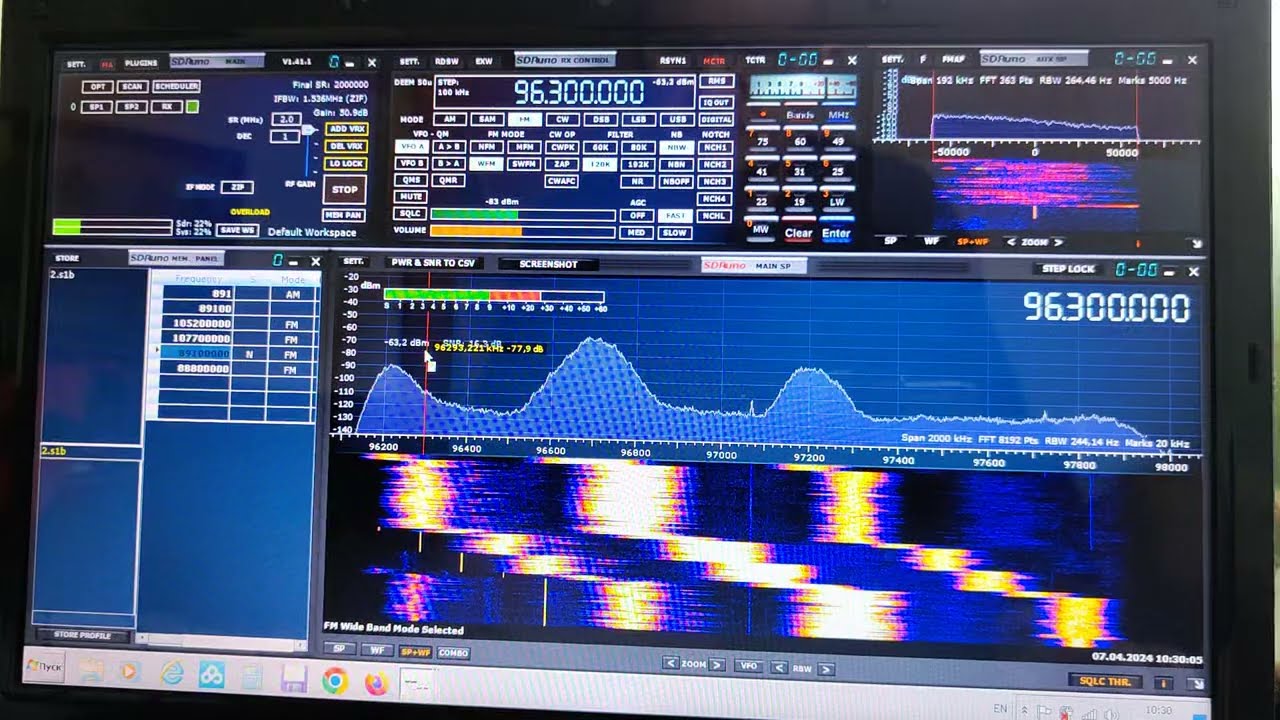The image size is (1280, 720).
Task: Click the zoom-in arrow in Main SP
Action: [716, 665]
